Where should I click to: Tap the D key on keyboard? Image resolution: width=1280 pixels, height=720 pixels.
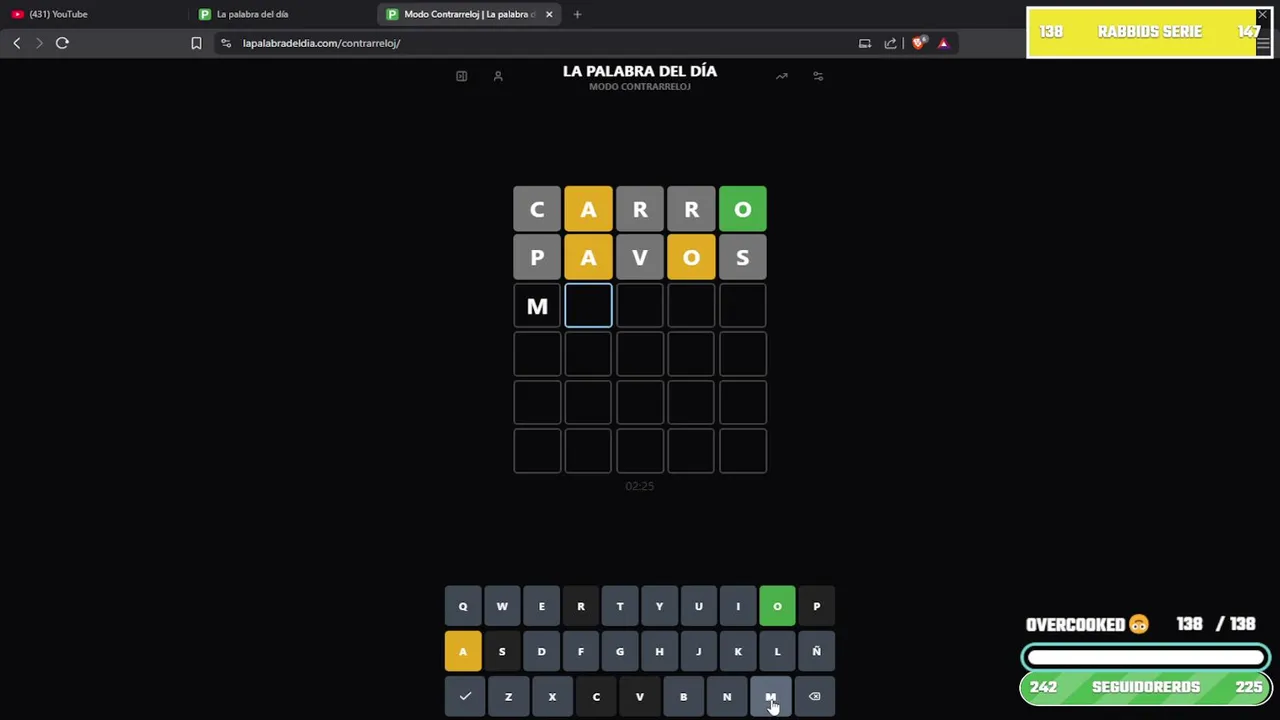[541, 652]
